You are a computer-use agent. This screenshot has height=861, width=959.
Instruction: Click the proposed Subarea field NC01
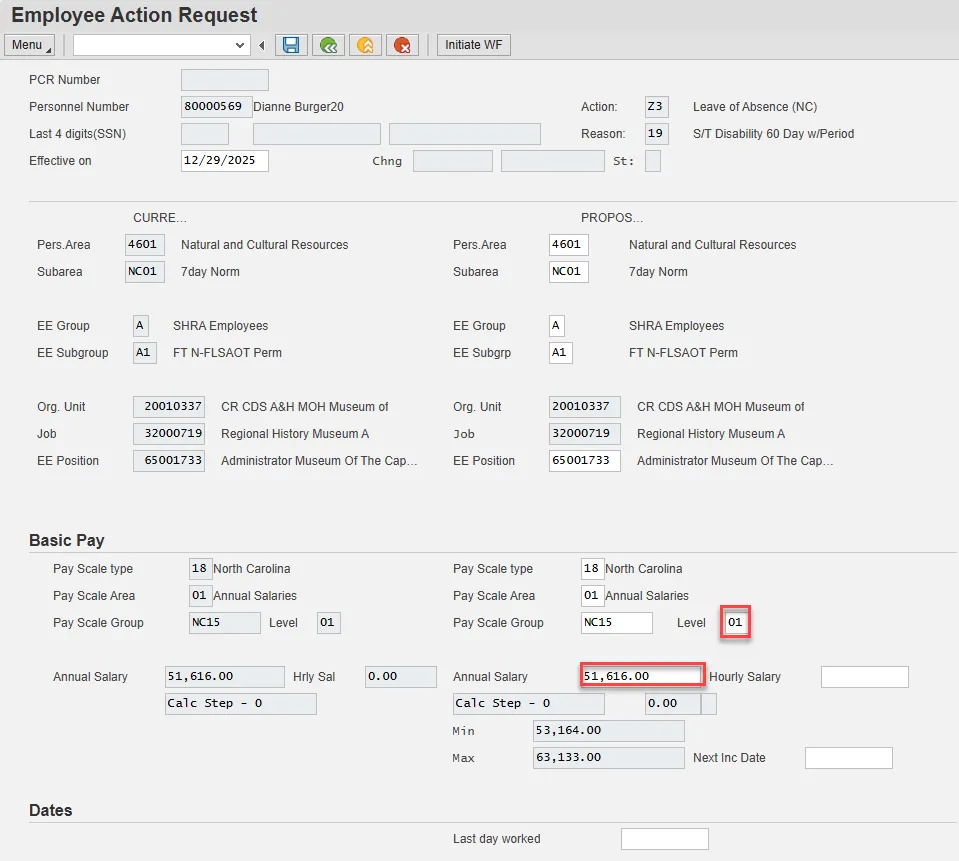tap(568, 272)
